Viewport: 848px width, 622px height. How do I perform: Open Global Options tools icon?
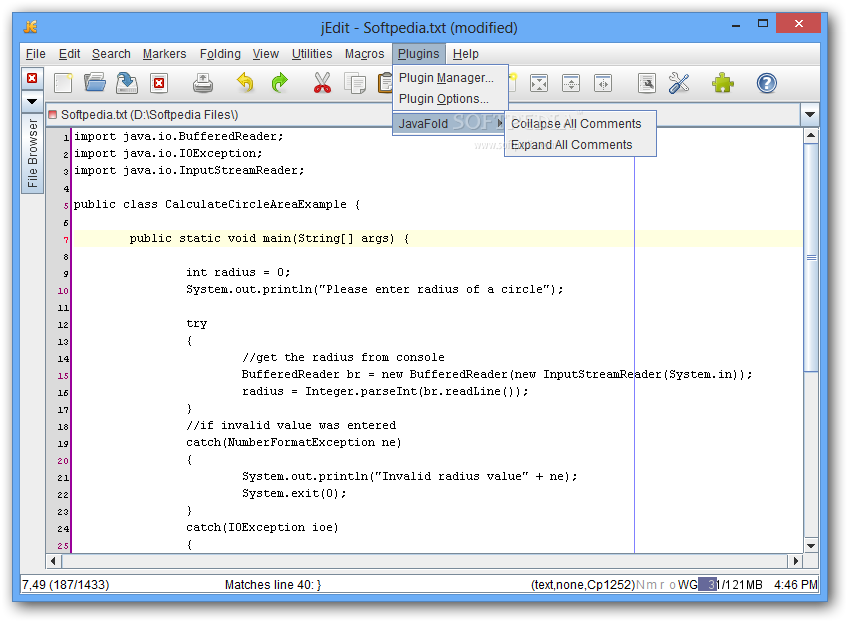click(x=679, y=83)
